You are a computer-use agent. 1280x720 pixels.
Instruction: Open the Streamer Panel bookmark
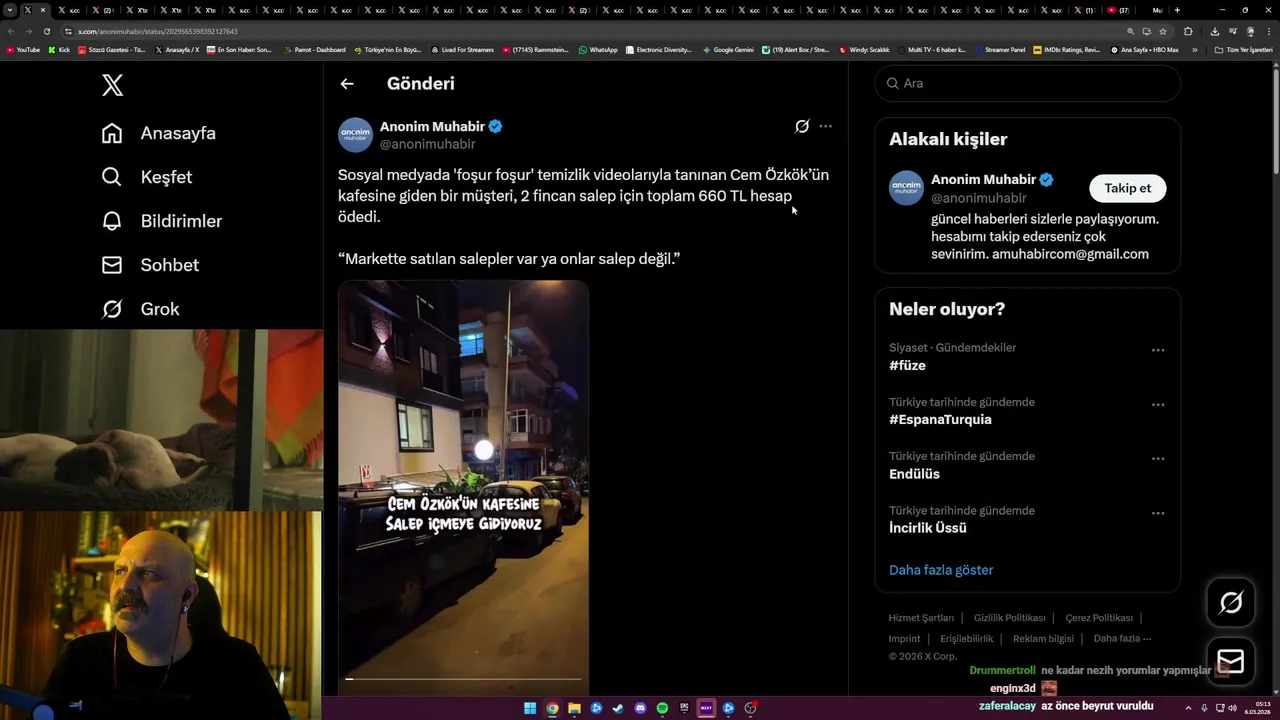(999, 49)
